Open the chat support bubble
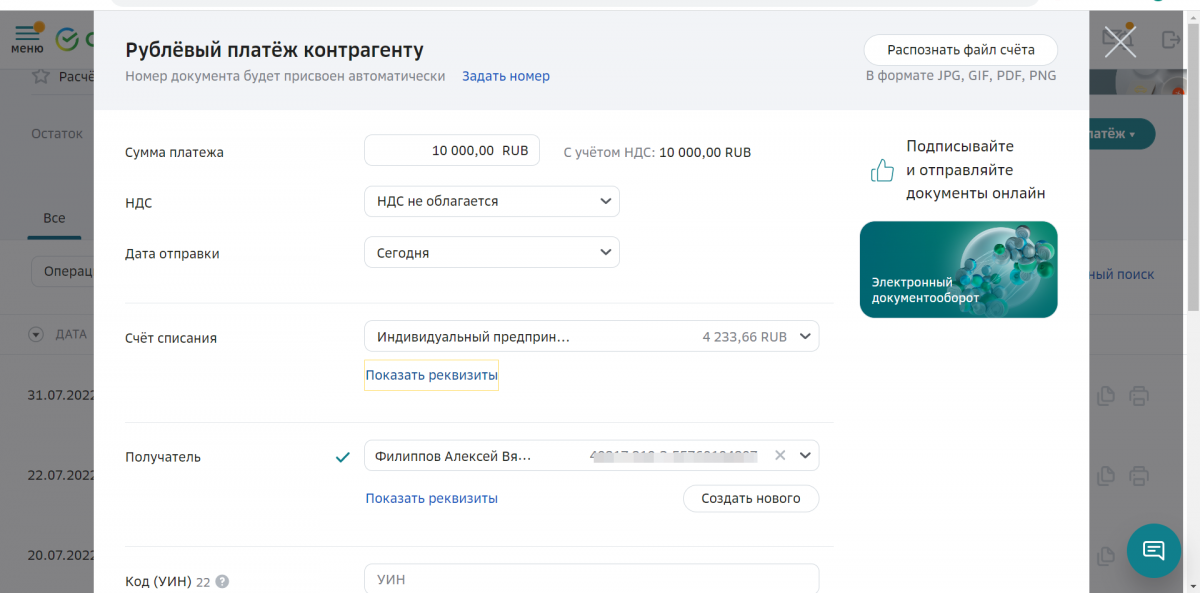Viewport: 1200px width, 593px height. click(x=1153, y=550)
